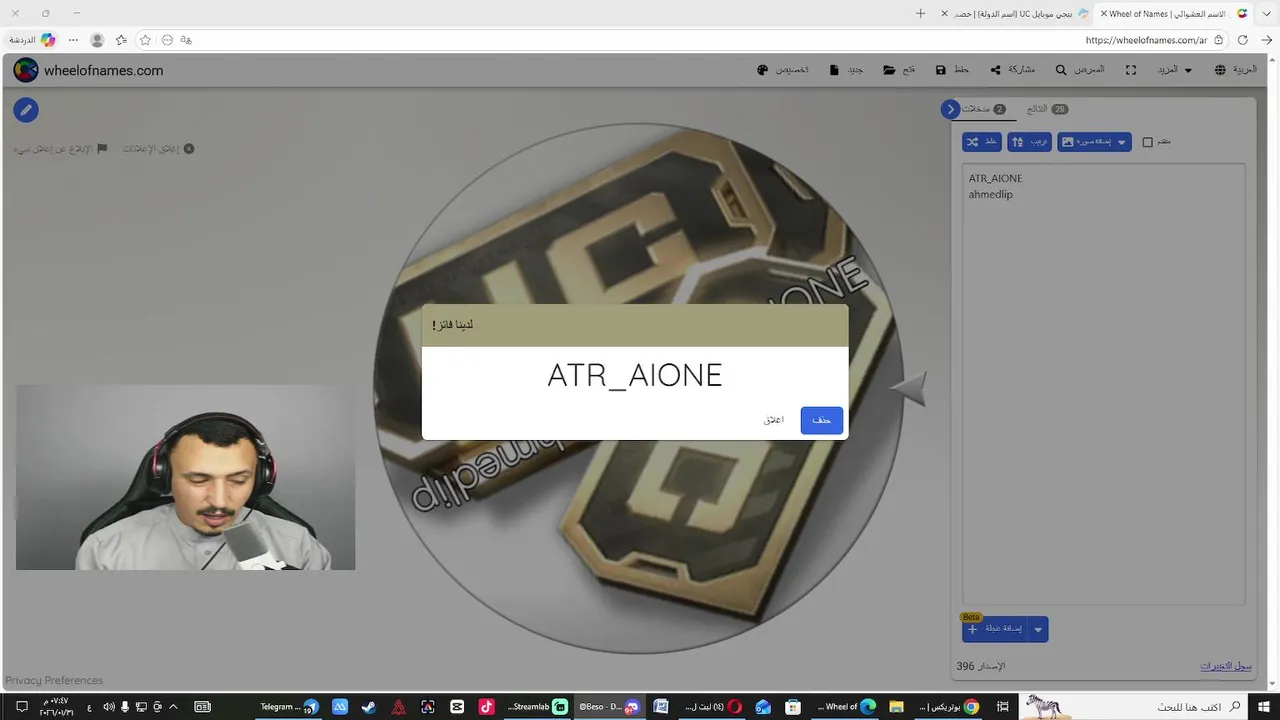This screenshot has width=1280, height=720.
Task: Open a new browser tab
Action: point(921,14)
